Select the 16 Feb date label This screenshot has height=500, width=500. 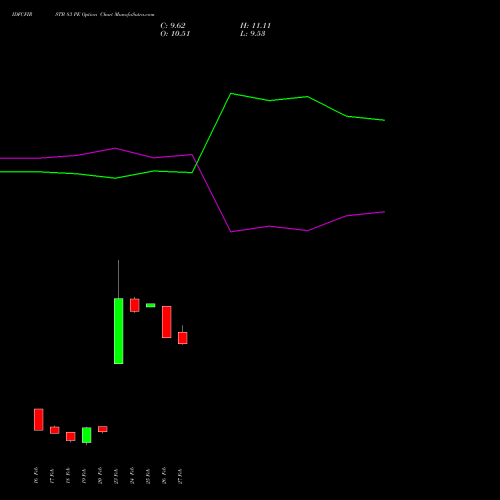click(x=36, y=475)
